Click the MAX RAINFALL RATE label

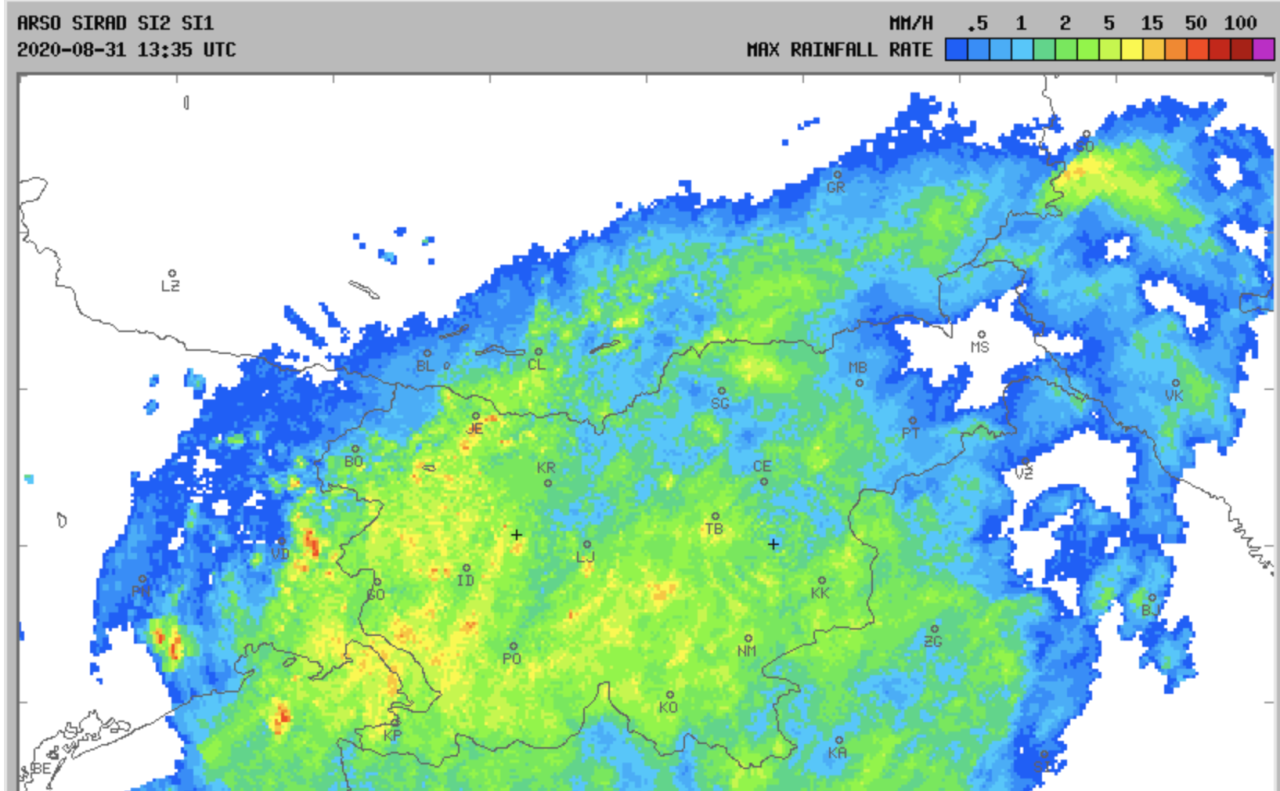[x=839, y=49]
